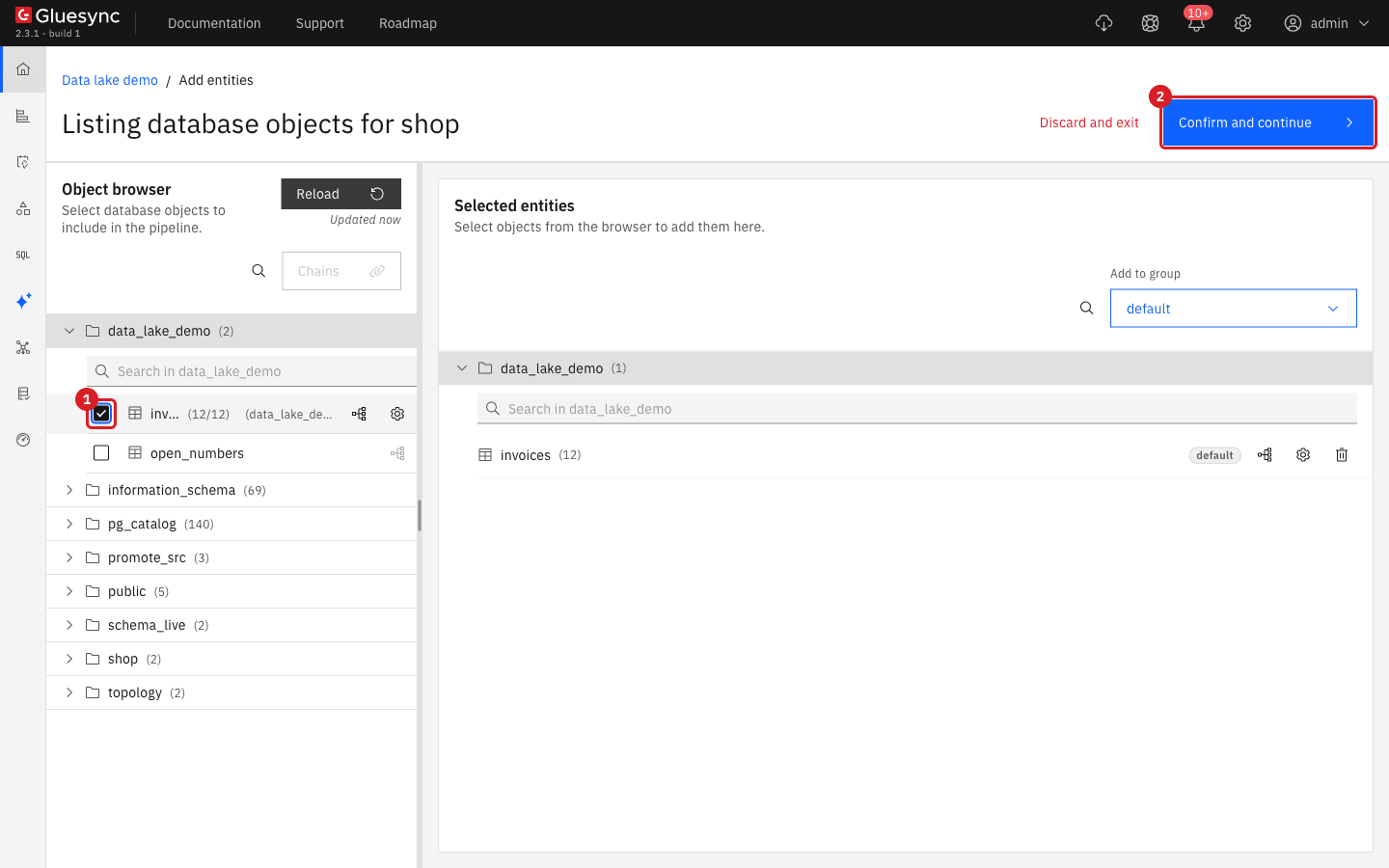The image size is (1389, 868).
Task: Click the hierarchy icon for selected invoices entity
Action: (1265, 455)
